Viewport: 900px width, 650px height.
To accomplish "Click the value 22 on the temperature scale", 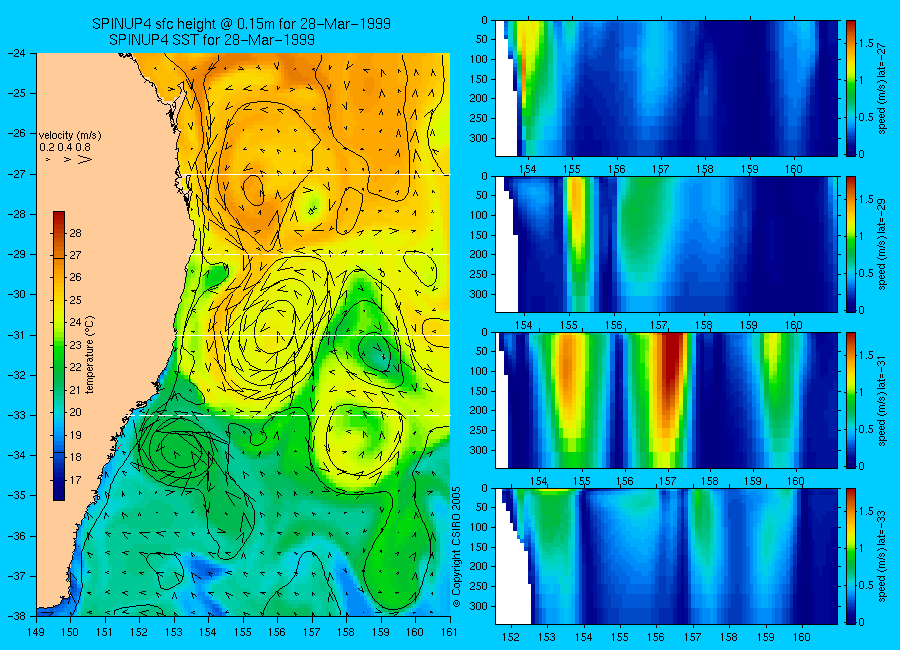I will click(x=75, y=367).
